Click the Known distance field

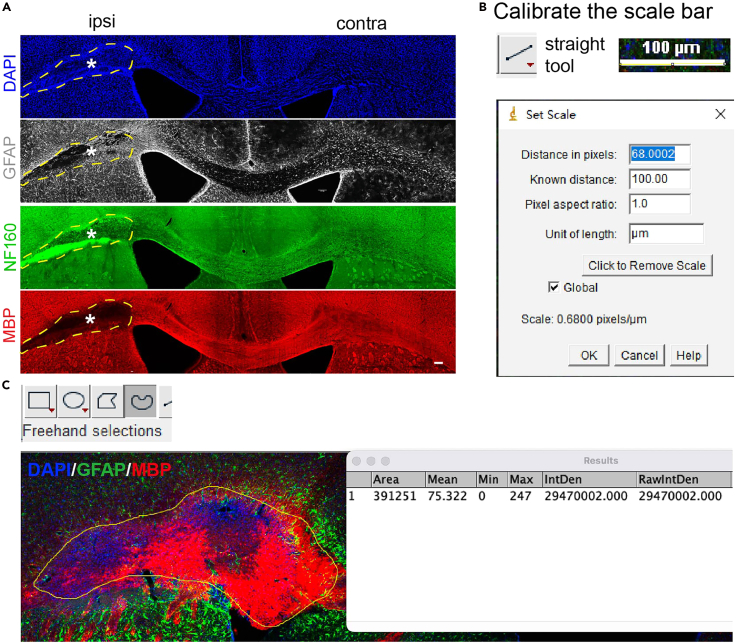tap(659, 179)
